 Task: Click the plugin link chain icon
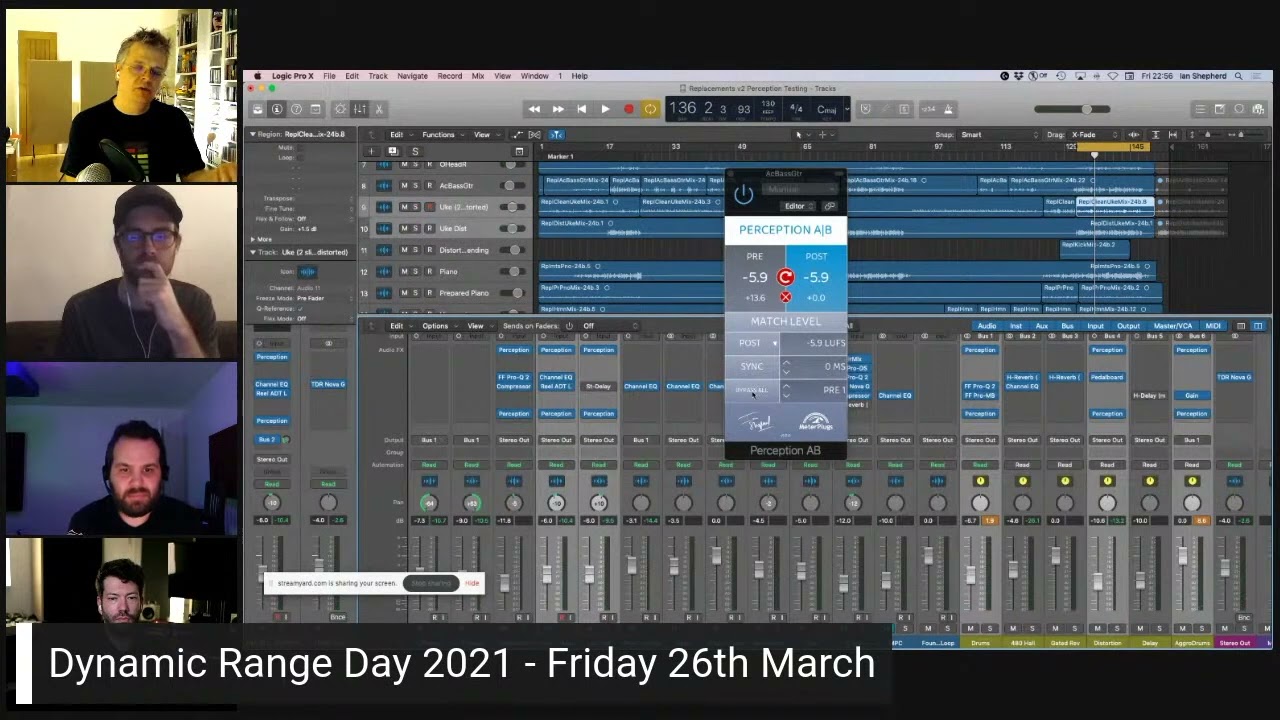tap(830, 206)
